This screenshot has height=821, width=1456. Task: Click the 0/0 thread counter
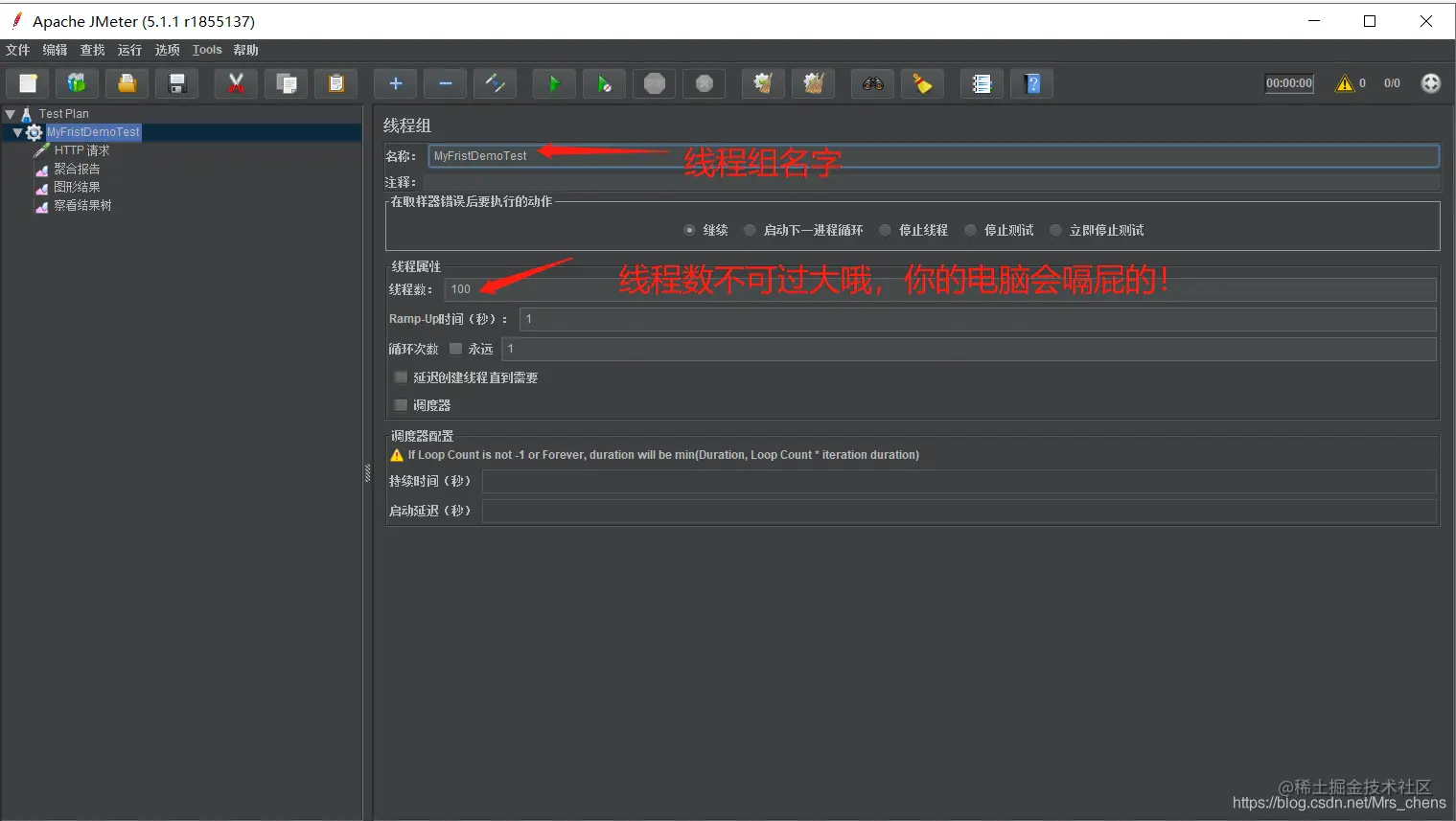[x=1392, y=83]
